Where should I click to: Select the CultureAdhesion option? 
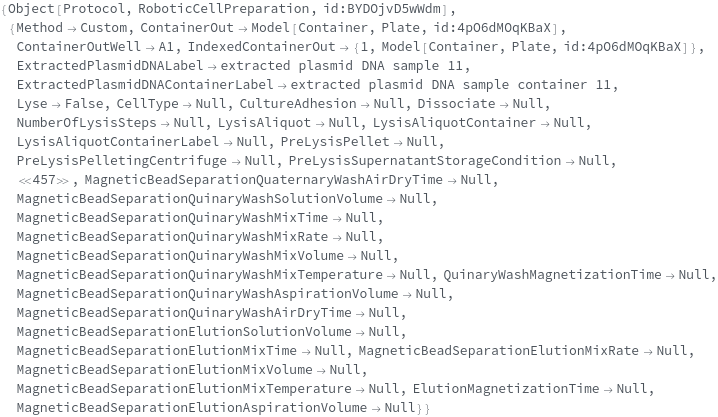point(298,104)
